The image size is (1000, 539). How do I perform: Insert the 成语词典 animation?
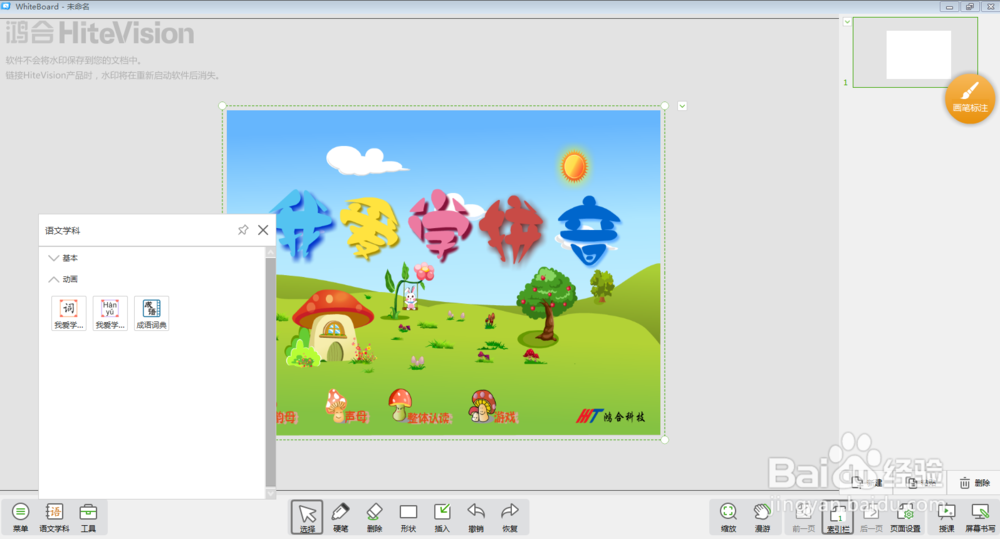[x=151, y=313]
